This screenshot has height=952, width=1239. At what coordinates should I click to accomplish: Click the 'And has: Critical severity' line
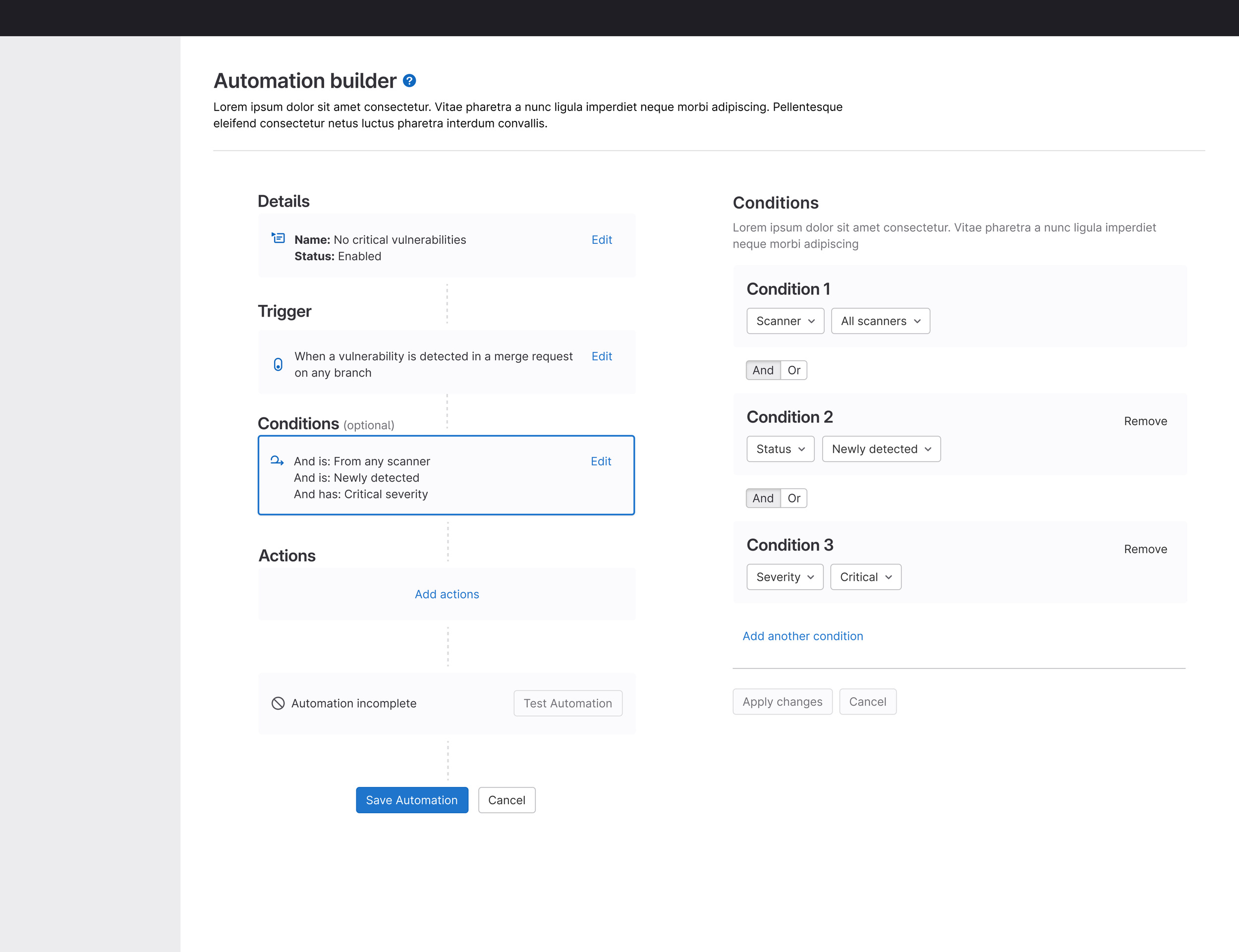[x=361, y=494]
